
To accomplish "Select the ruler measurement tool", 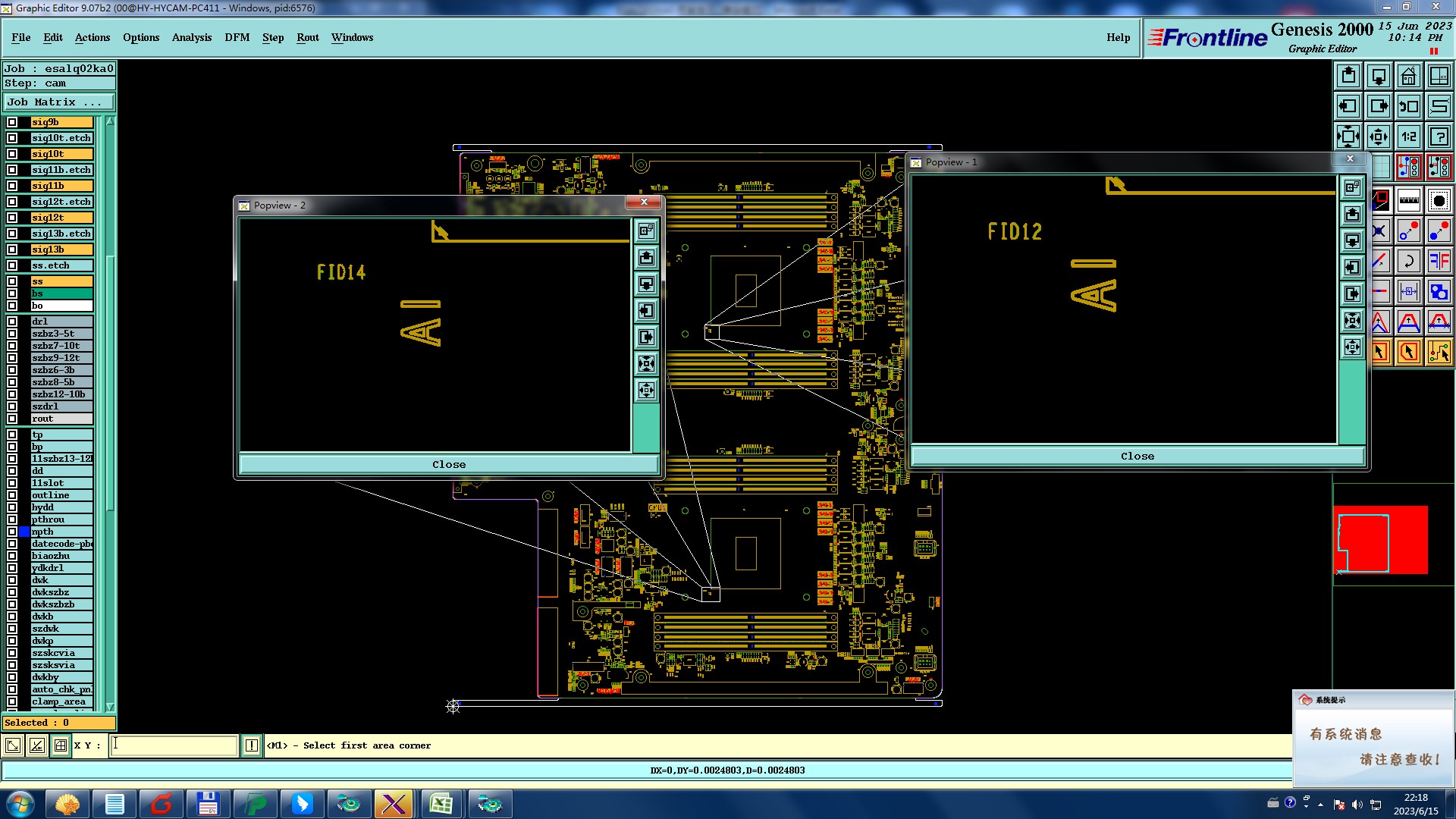I will pos(1408,201).
